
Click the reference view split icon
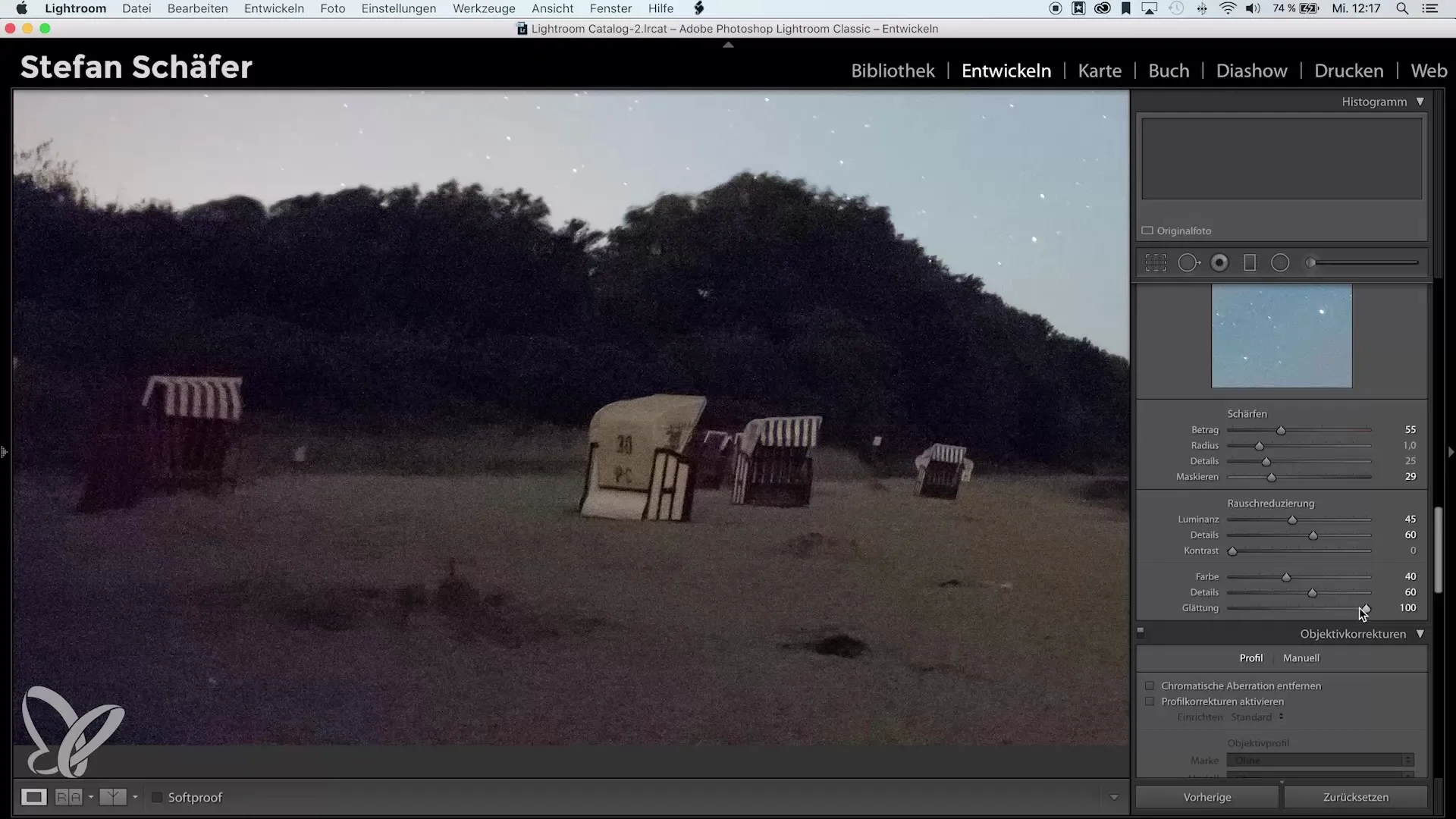tap(112, 797)
